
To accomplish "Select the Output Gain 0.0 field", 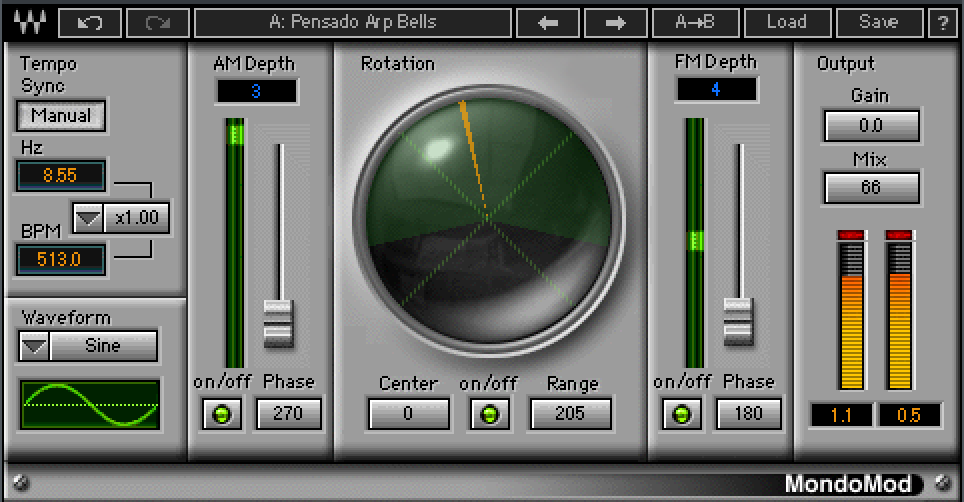I will 871,126.
